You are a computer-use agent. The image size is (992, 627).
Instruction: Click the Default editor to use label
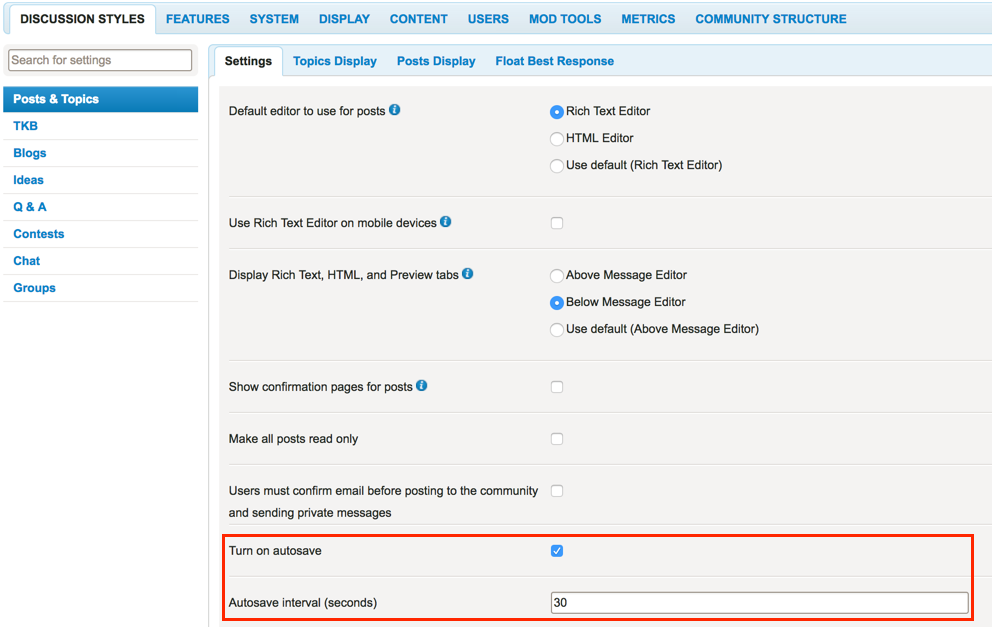coord(307,111)
